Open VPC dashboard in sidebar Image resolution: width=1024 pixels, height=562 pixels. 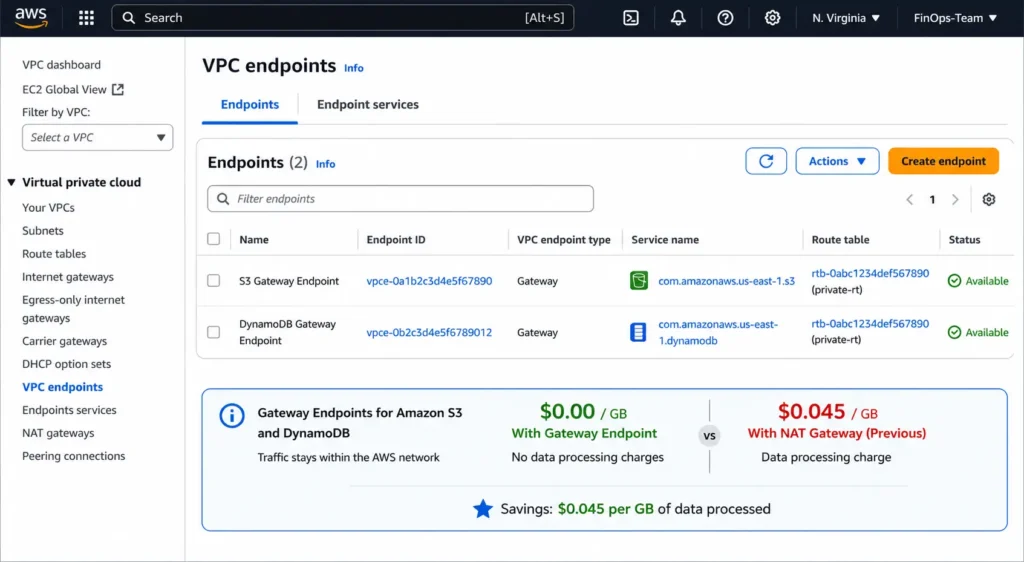click(x=61, y=65)
